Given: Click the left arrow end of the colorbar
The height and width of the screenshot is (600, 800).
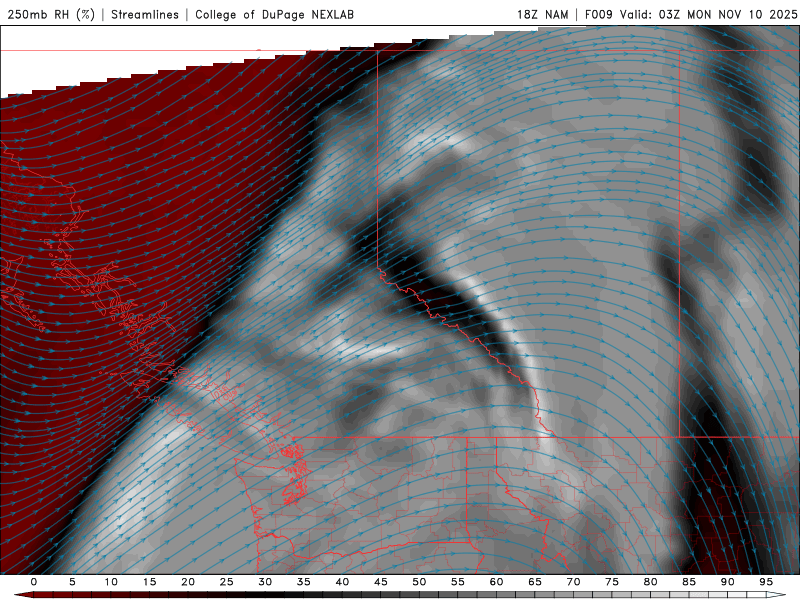Looking at the screenshot, I should click(x=23, y=595).
